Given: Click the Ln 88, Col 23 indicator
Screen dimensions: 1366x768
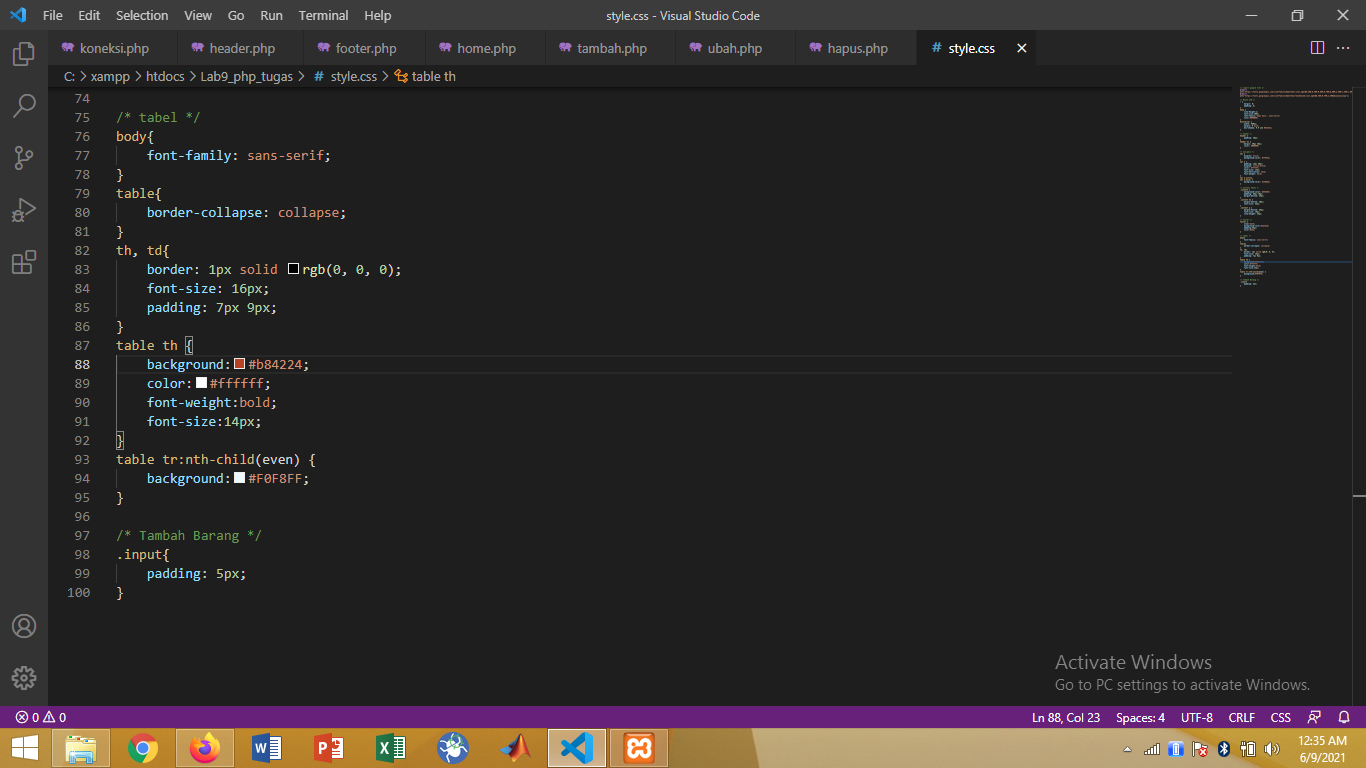Looking at the screenshot, I should [x=1066, y=717].
